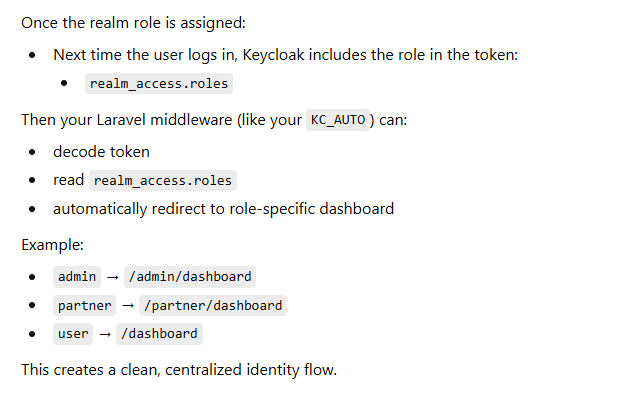This screenshot has width=636, height=401.
Task: Click the arrow after the user code chip
Action: (105, 334)
